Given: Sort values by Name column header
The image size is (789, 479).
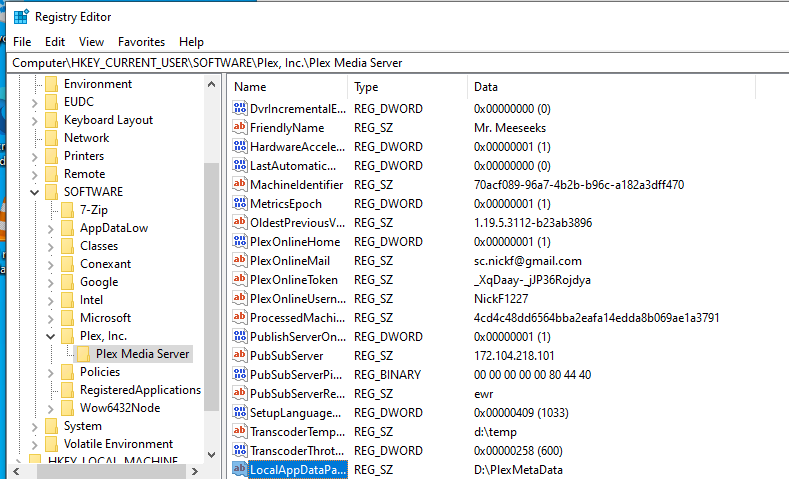Looking at the screenshot, I should (x=285, y=87).
